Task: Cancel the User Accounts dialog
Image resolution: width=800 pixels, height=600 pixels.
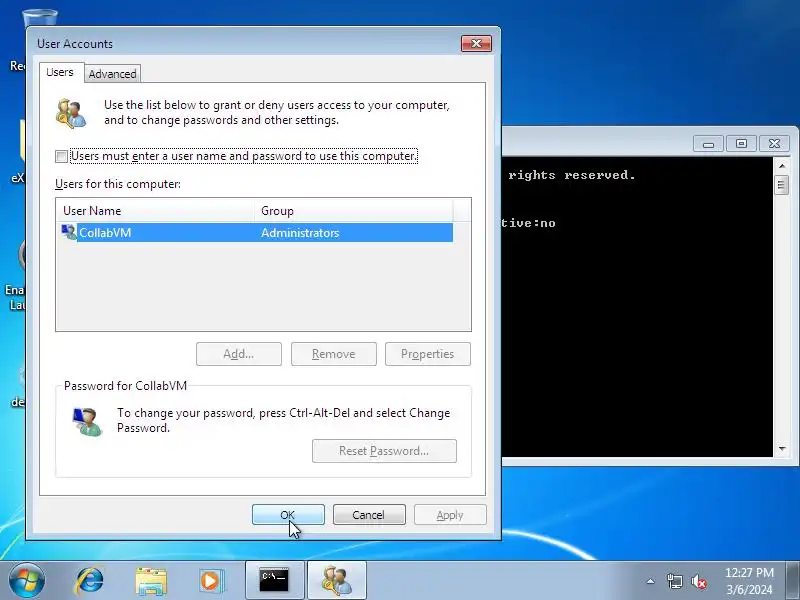Action: pyautogui.click(x=369, y=515)
